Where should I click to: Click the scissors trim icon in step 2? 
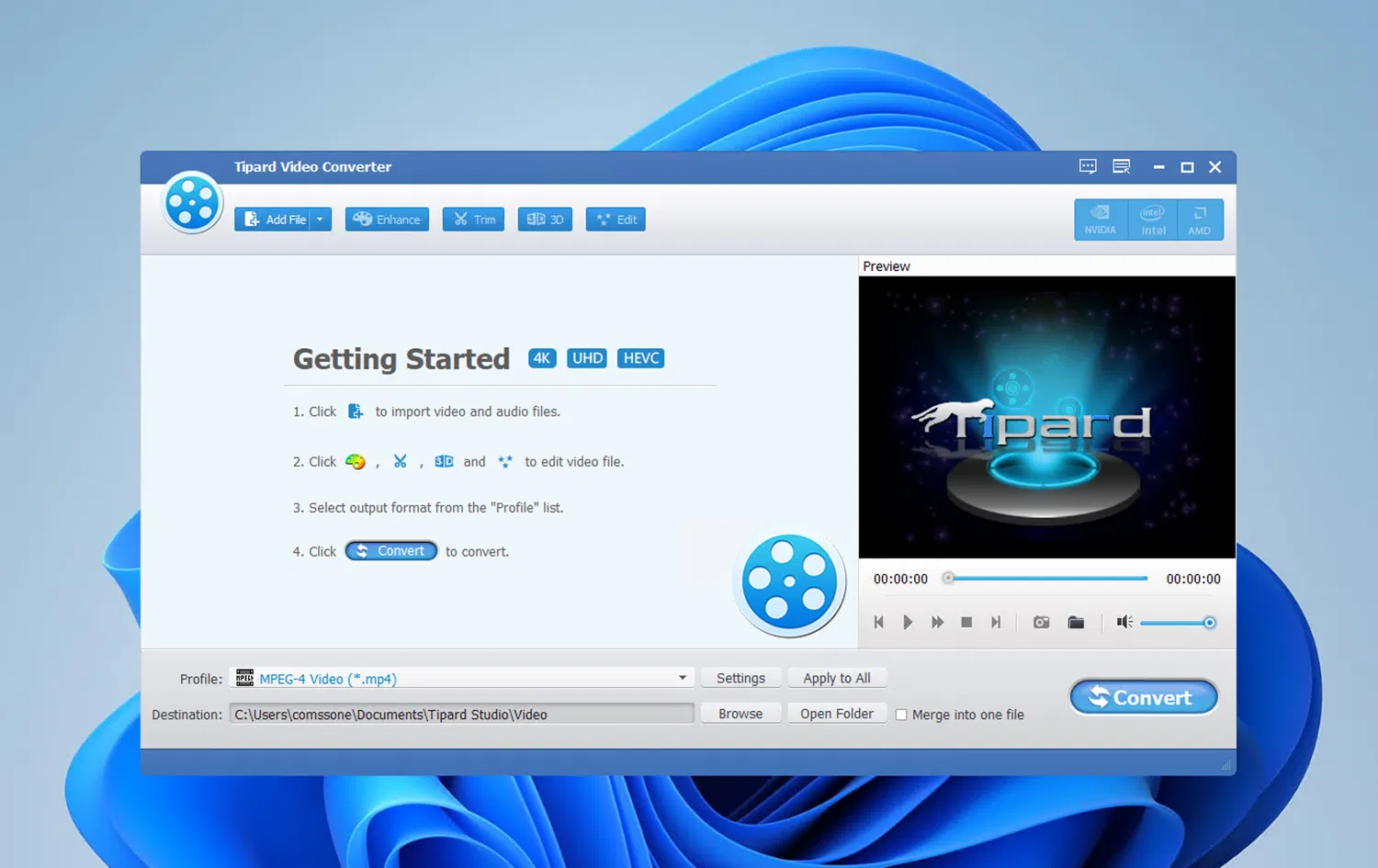[401, 461]
